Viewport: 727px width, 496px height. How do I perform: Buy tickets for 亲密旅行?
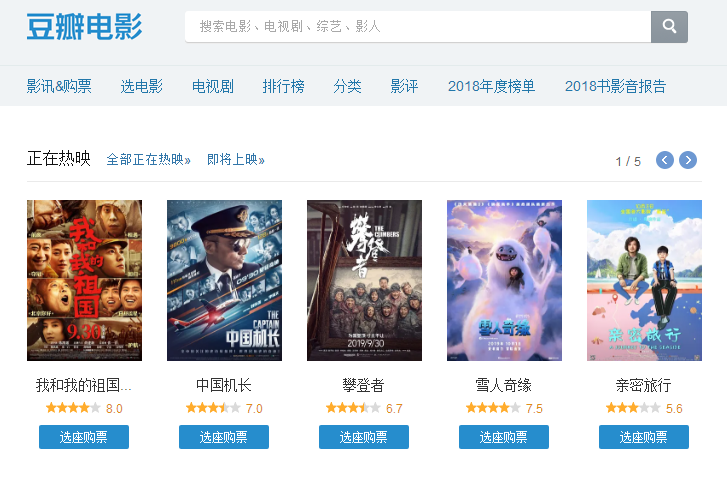[644, 437]
